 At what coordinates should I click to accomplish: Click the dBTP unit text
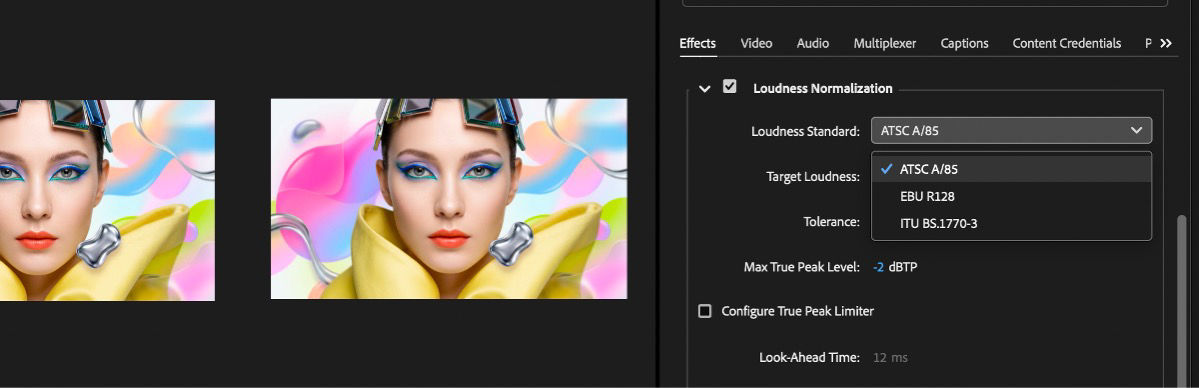pos(902,267)
